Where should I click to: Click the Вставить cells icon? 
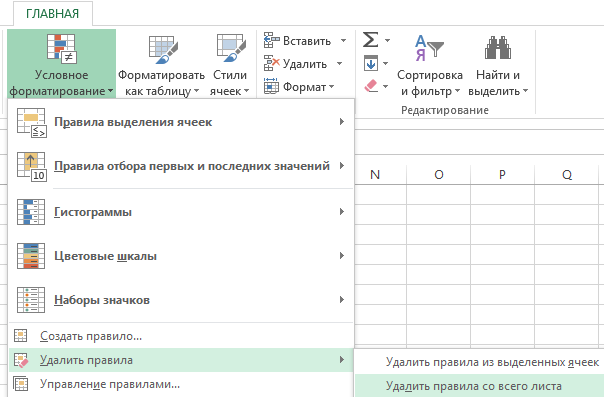click(x=272, y=40)
